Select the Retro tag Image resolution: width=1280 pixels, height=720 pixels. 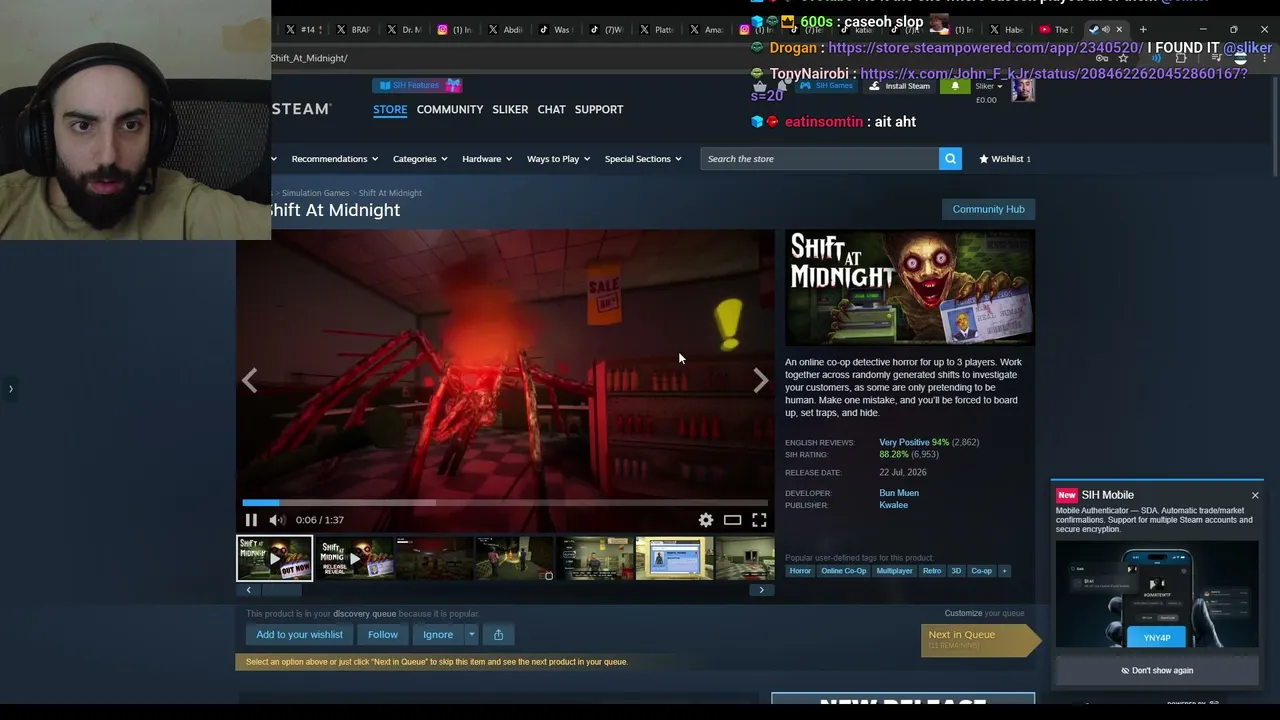click(x=932, y=571)
